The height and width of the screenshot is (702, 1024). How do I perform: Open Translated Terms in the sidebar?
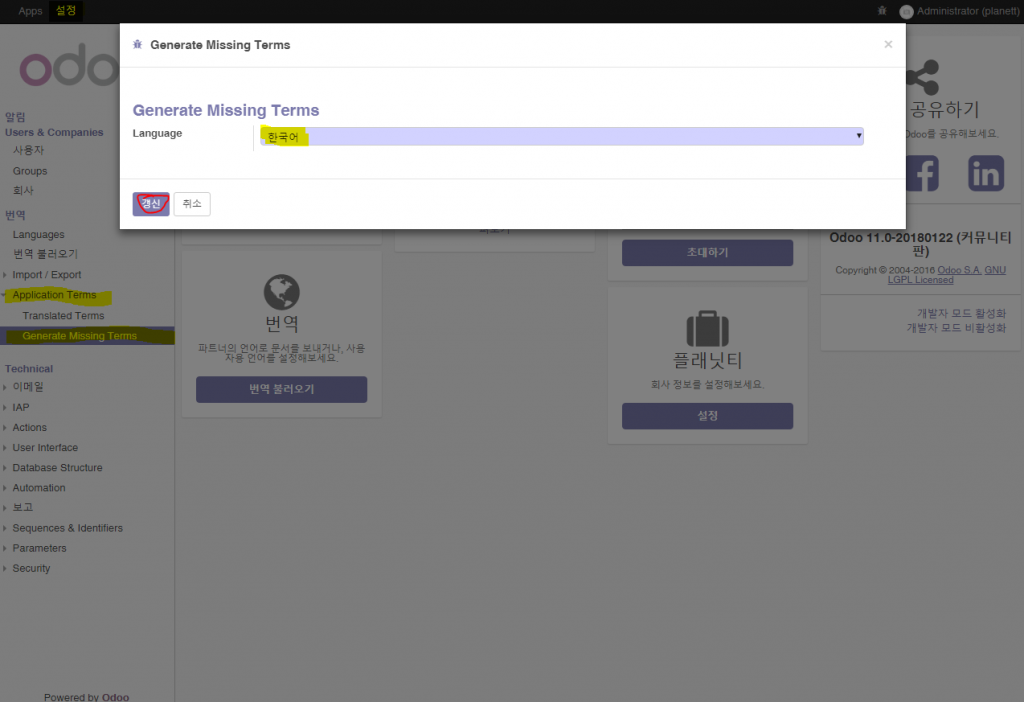(x=63, y=316)
